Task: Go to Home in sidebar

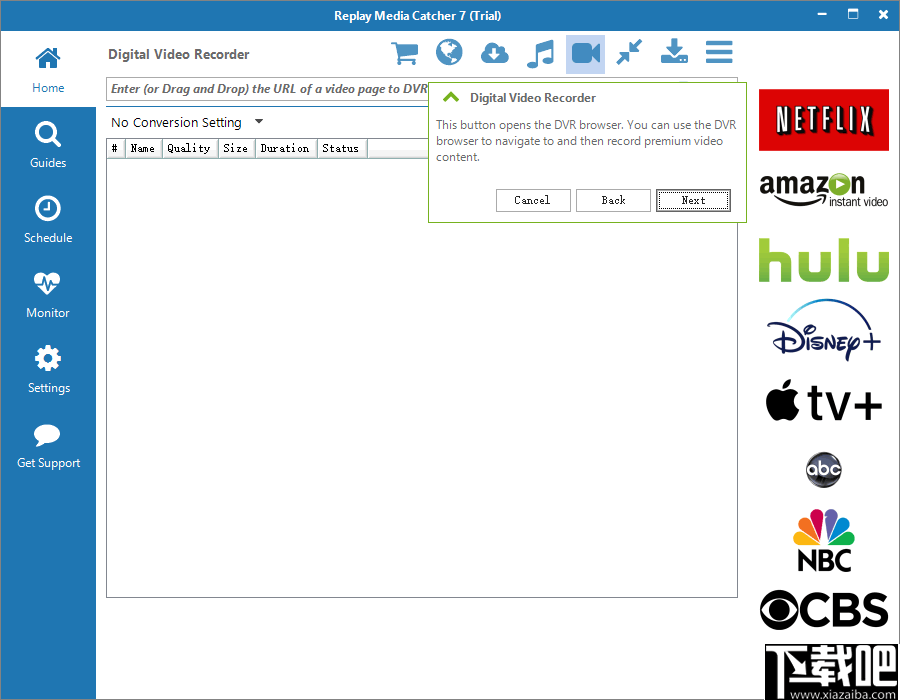Action: [x=48, y=70]
